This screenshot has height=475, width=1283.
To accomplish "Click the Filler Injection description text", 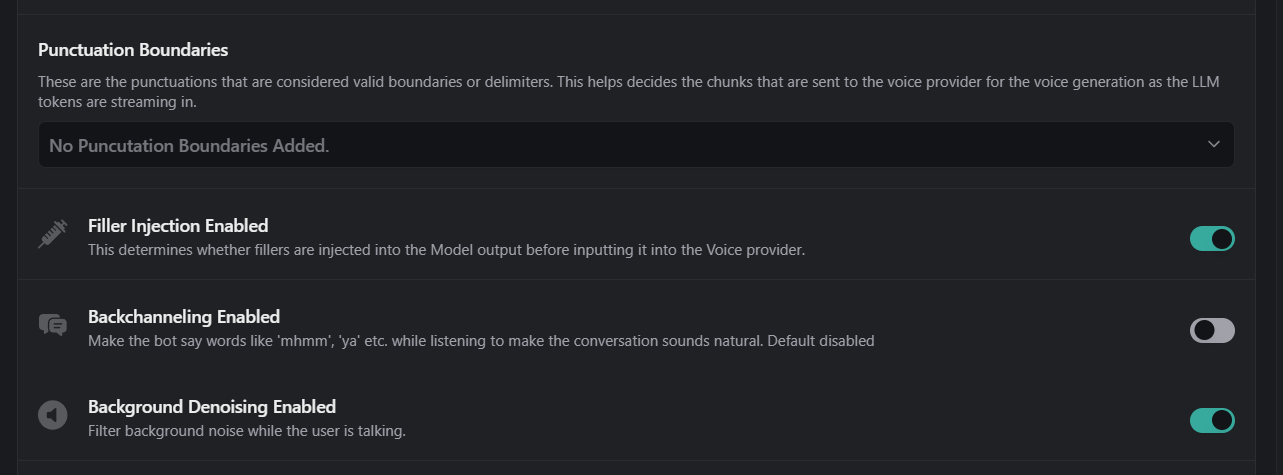I will [446, 250].
